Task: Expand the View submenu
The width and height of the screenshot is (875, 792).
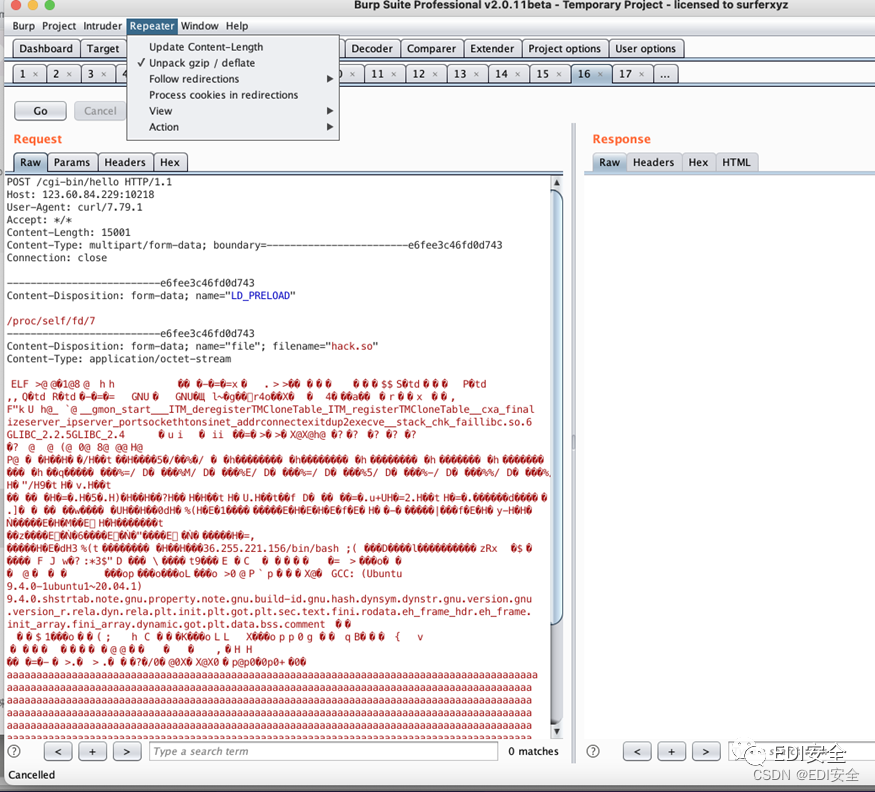Action: point(233,111)
